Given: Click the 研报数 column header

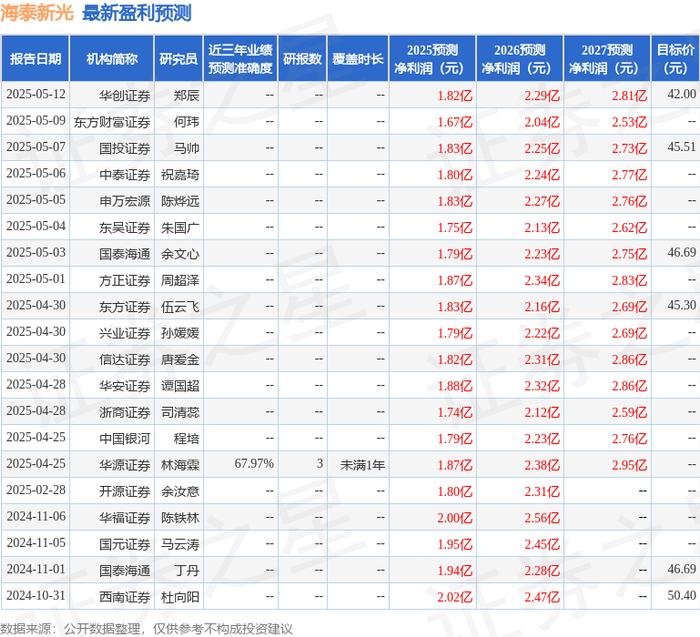Looking at the screenshot, I should [x=302, y=58].
